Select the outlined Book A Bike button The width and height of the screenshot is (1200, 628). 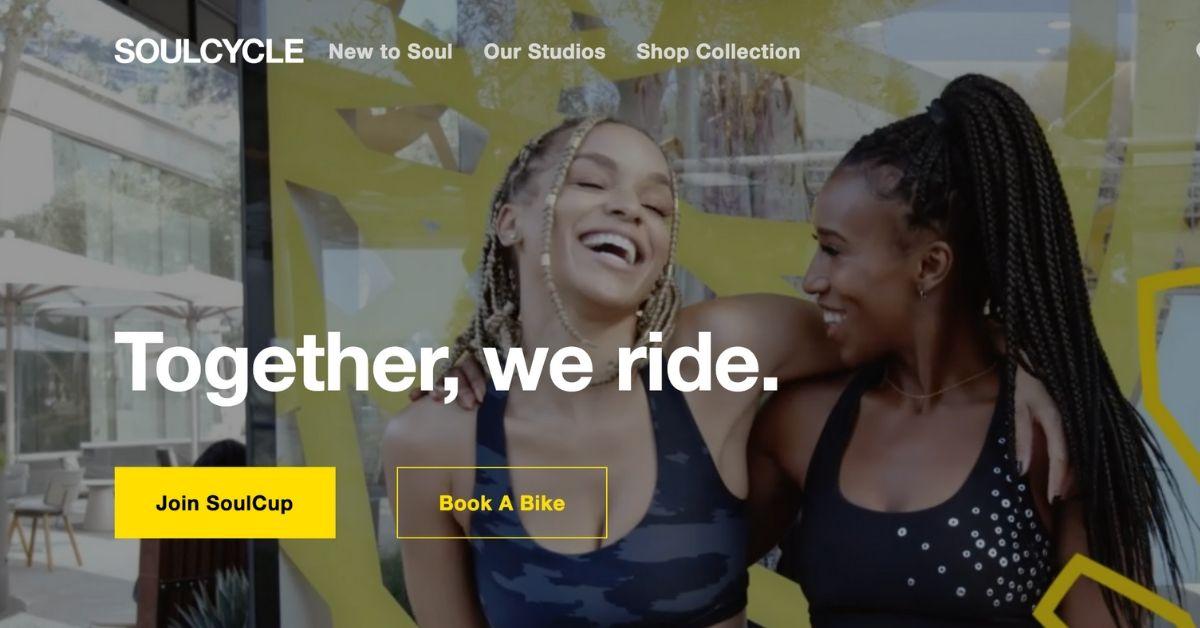coord(501,503)
